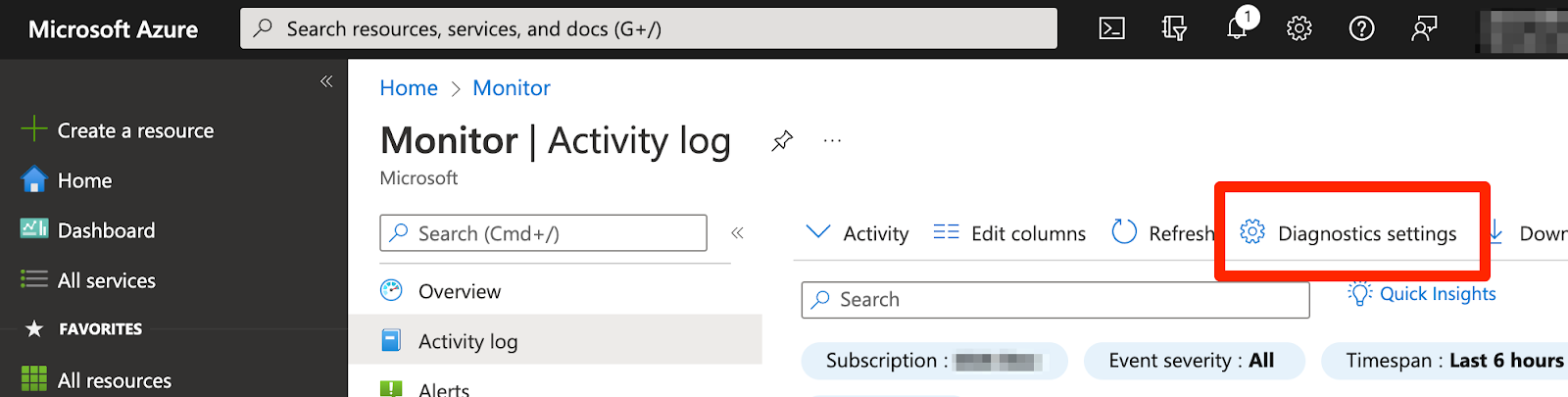Click the Monitor breadcrumb link
The image size is (1568, 397).
click(x=512, y=88)
